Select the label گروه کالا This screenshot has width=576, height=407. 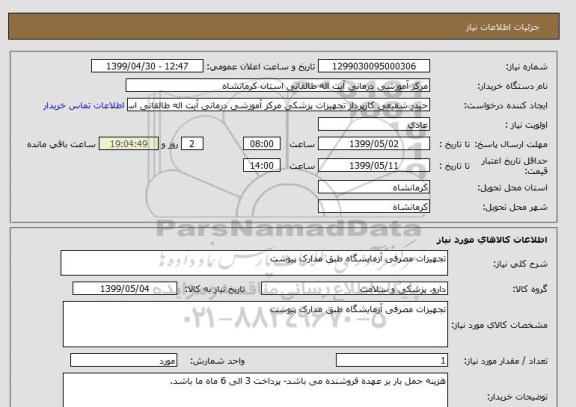coord(530,289)
